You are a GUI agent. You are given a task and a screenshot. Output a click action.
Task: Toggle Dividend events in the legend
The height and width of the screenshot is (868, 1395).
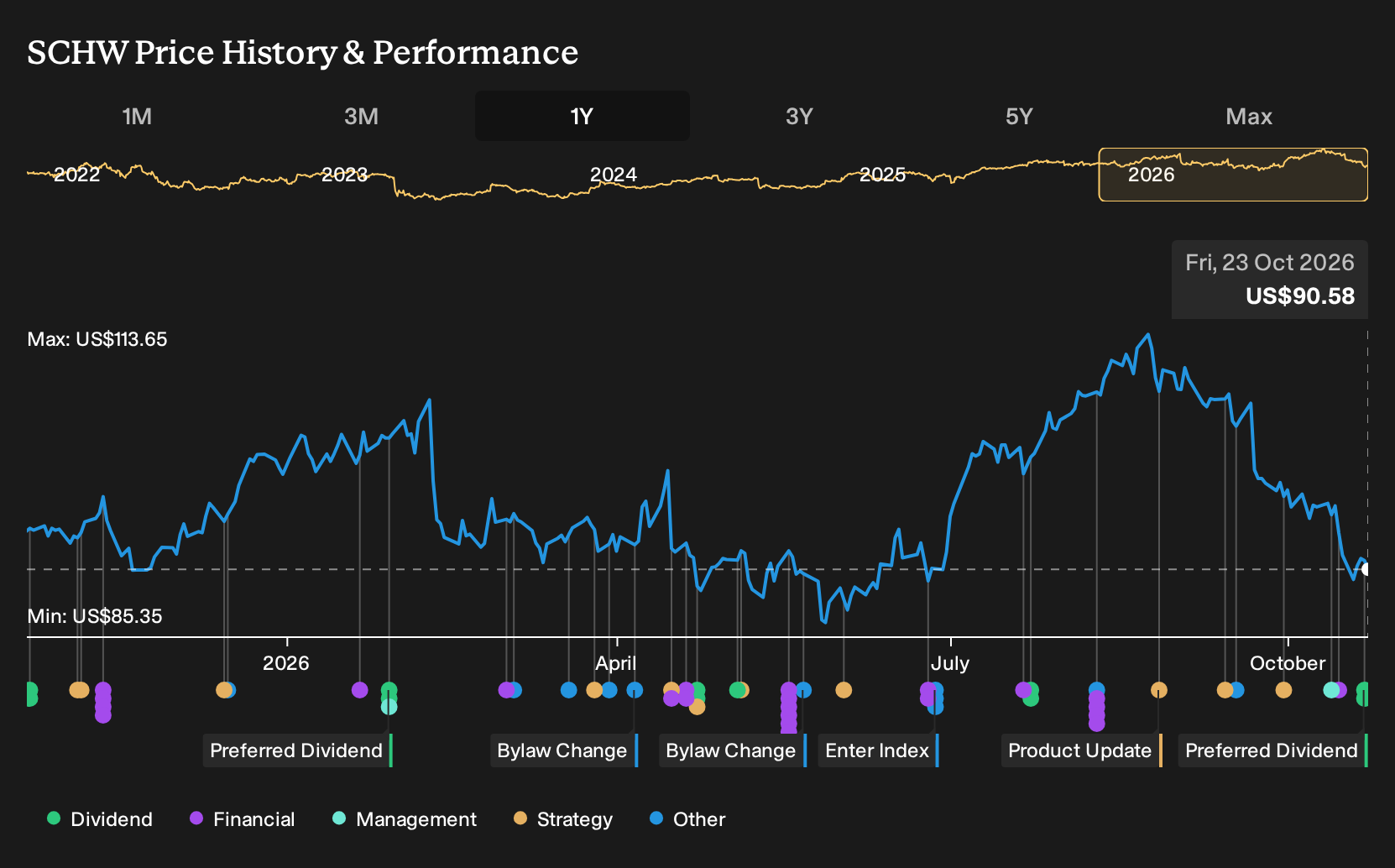tap(100, 819)
